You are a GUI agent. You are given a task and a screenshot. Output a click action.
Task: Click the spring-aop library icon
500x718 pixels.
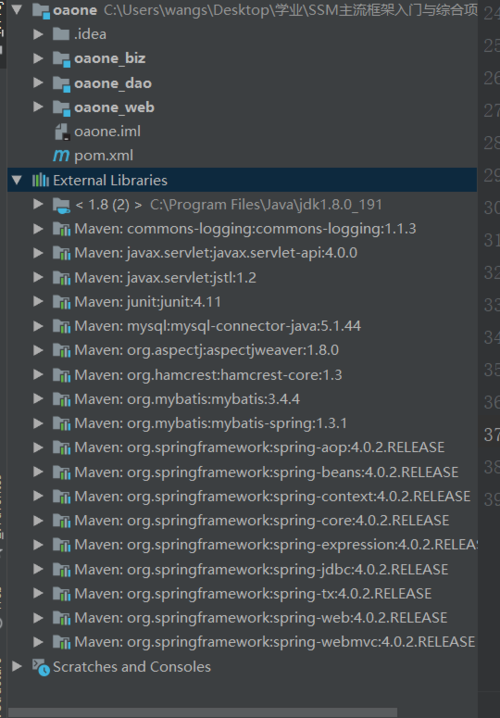point(61,447)
